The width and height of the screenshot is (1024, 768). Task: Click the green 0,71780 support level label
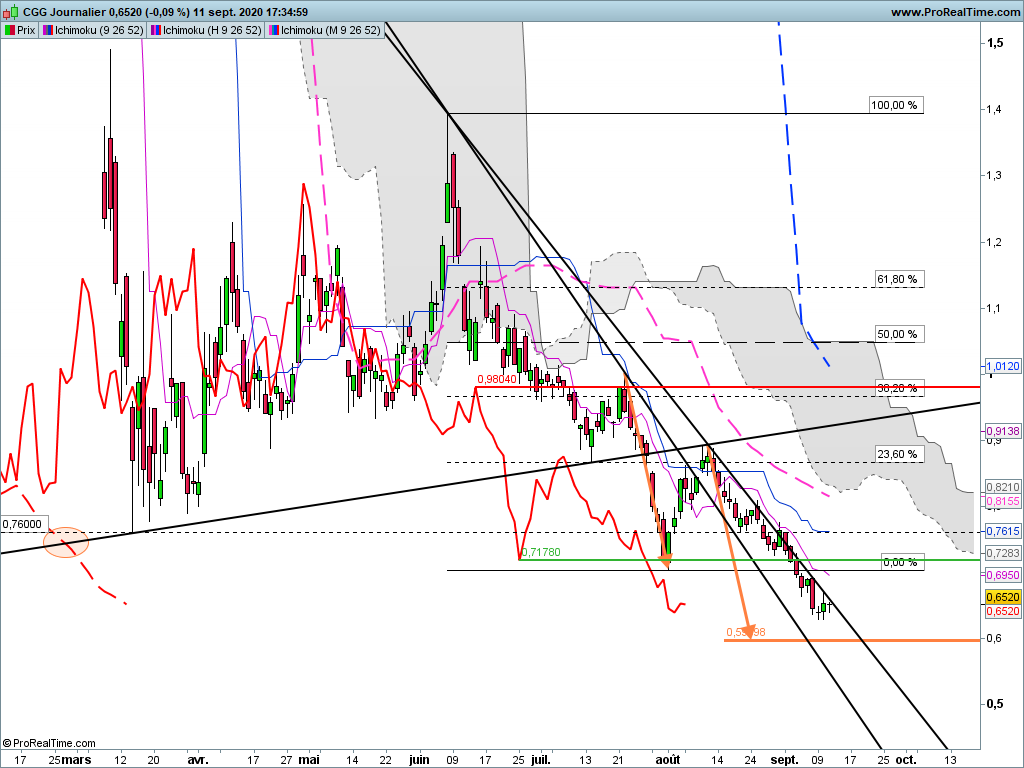tap(546, 551)
